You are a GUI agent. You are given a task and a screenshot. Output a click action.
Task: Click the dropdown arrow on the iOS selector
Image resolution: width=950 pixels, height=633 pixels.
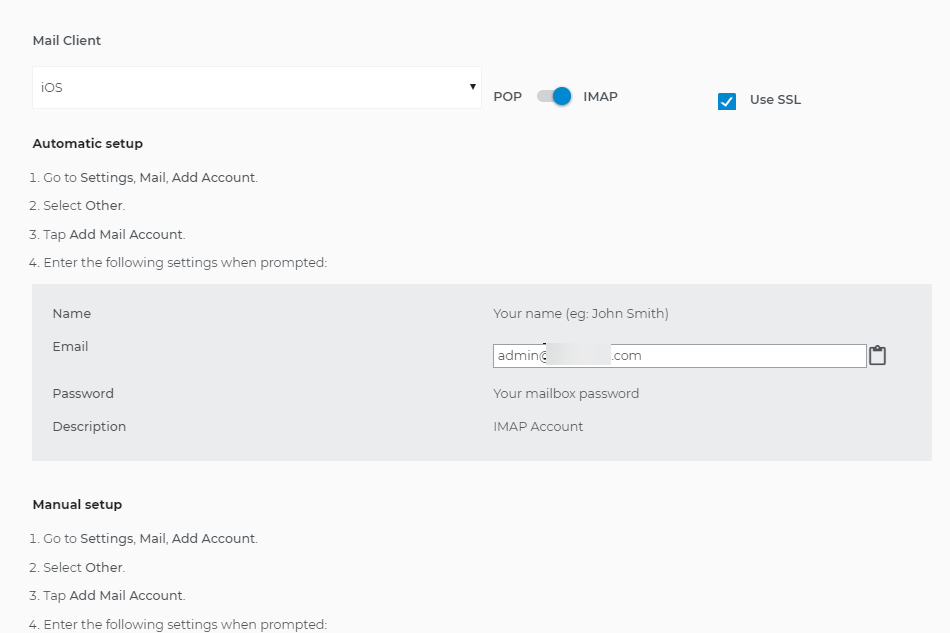point(473,87)
